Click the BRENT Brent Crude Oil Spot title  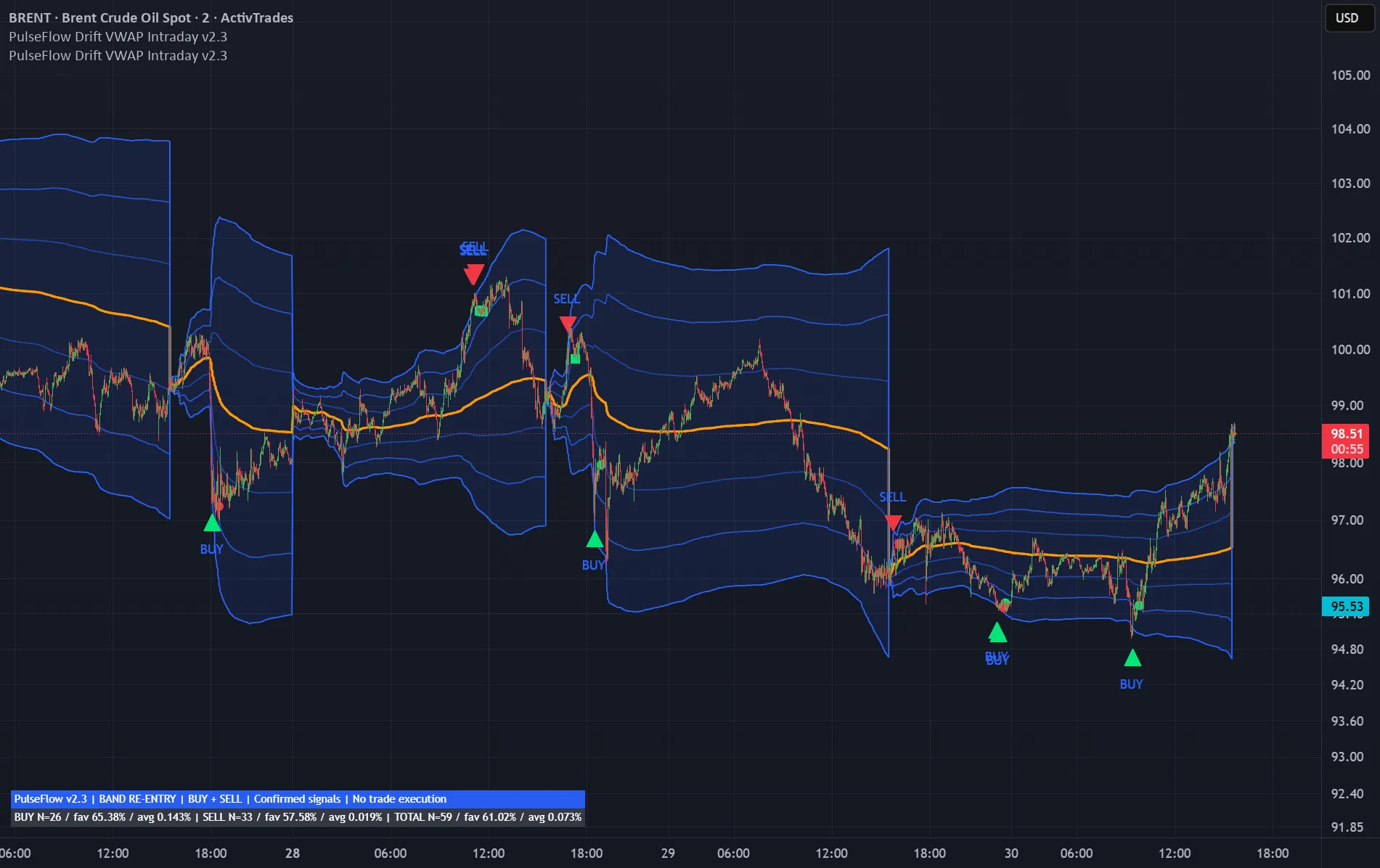tap(151, 17)
